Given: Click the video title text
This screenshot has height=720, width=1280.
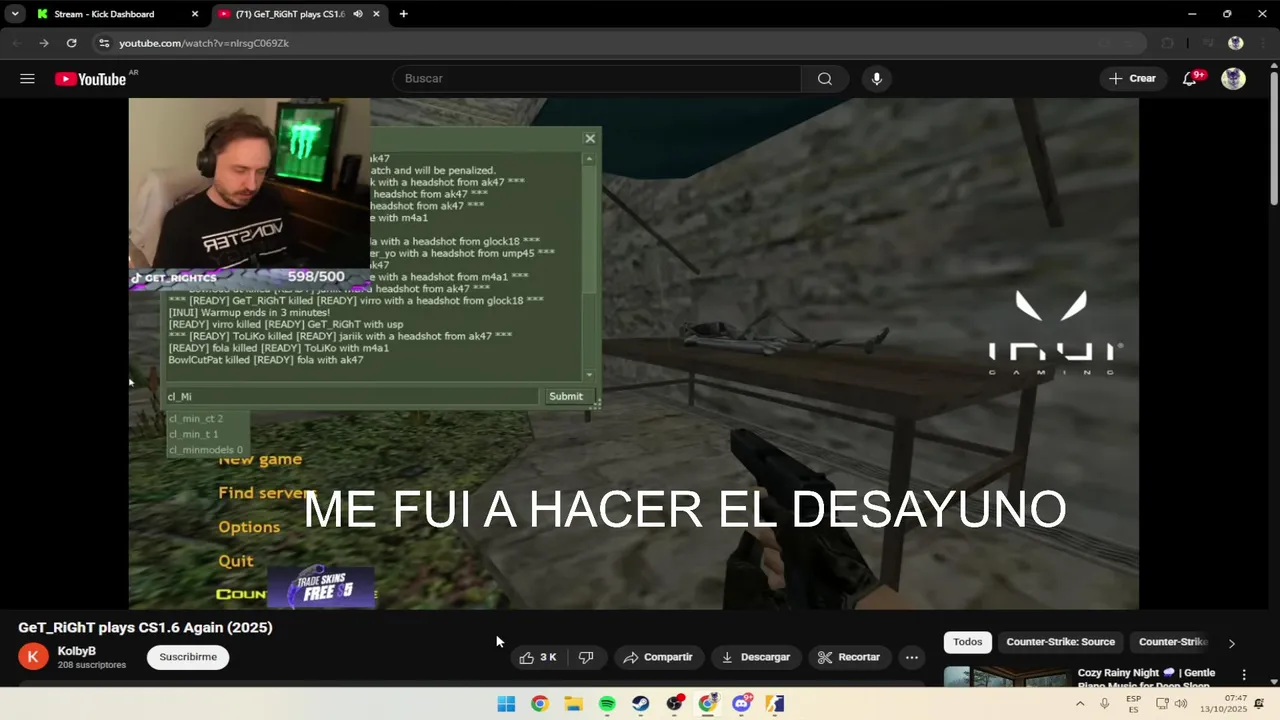Looking at the screenshot, I should point(145,627).
